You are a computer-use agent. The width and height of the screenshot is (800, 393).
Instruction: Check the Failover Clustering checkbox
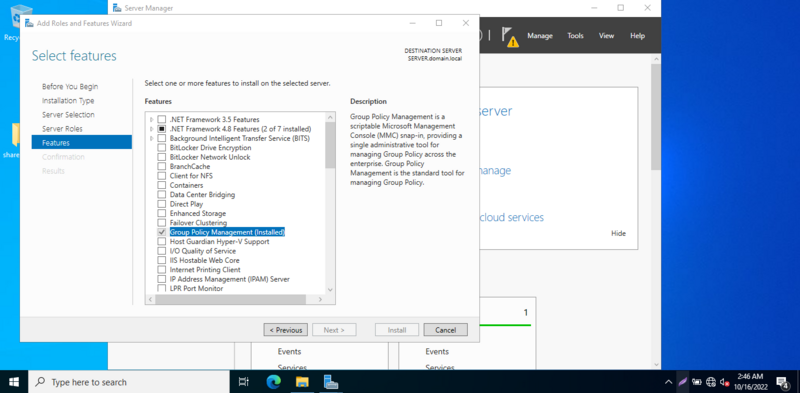(x=162, y=223)
